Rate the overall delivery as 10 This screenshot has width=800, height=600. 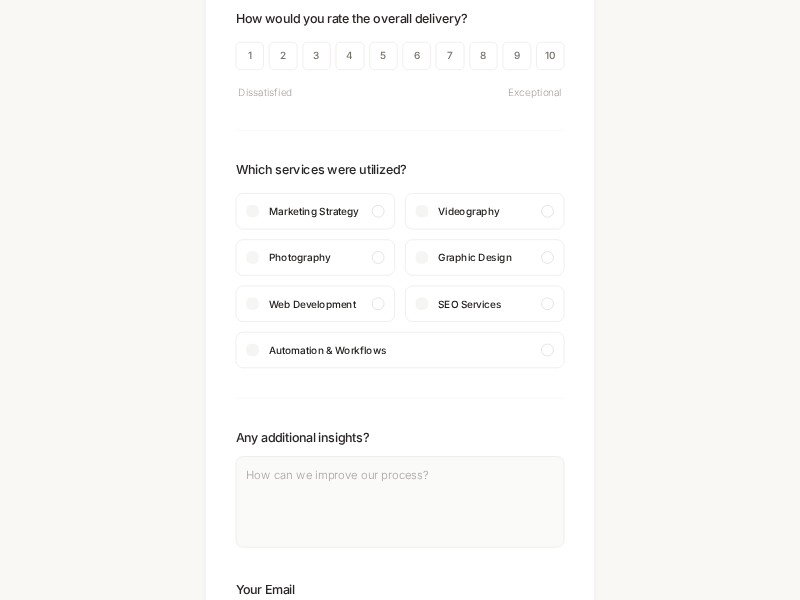click(550, 56)
